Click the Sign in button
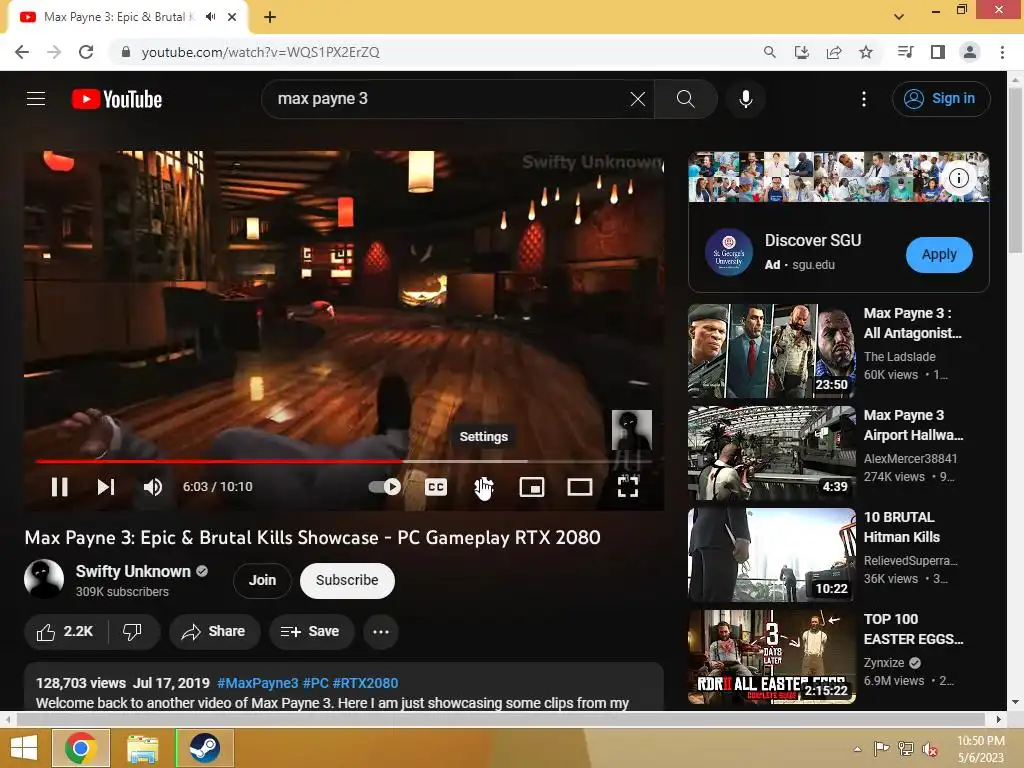The image size is (1024, 768). click(941, 99)
